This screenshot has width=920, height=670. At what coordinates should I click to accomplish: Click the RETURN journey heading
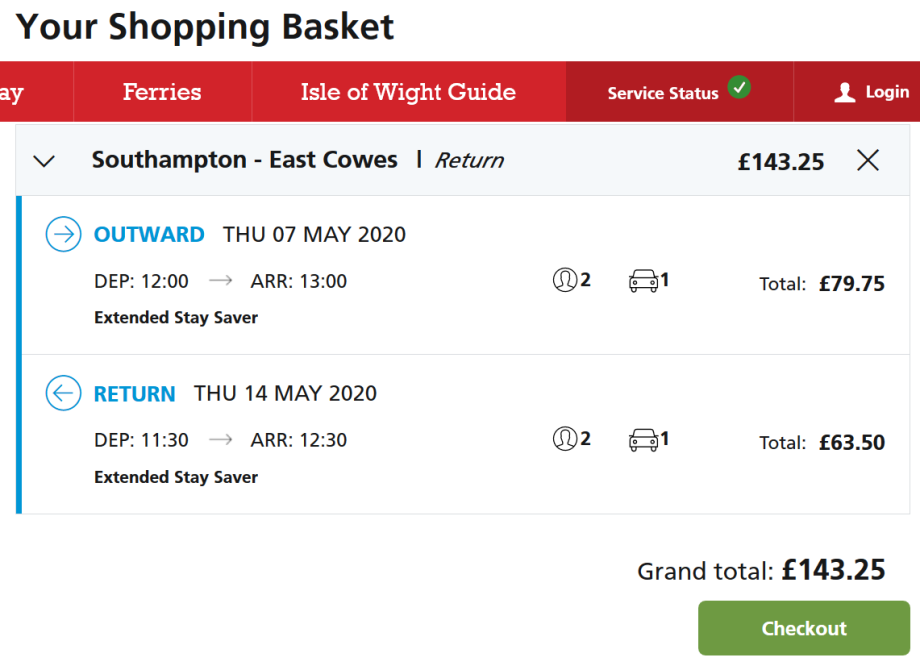point(134,394)
